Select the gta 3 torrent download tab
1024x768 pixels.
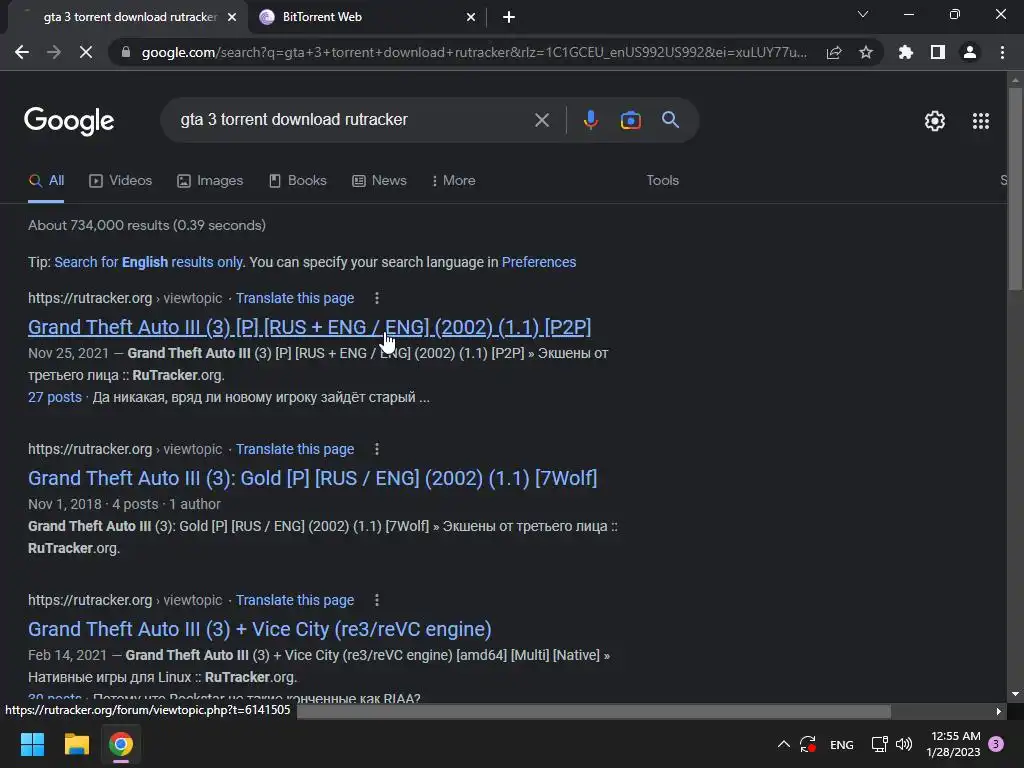(x=129, y=17)
